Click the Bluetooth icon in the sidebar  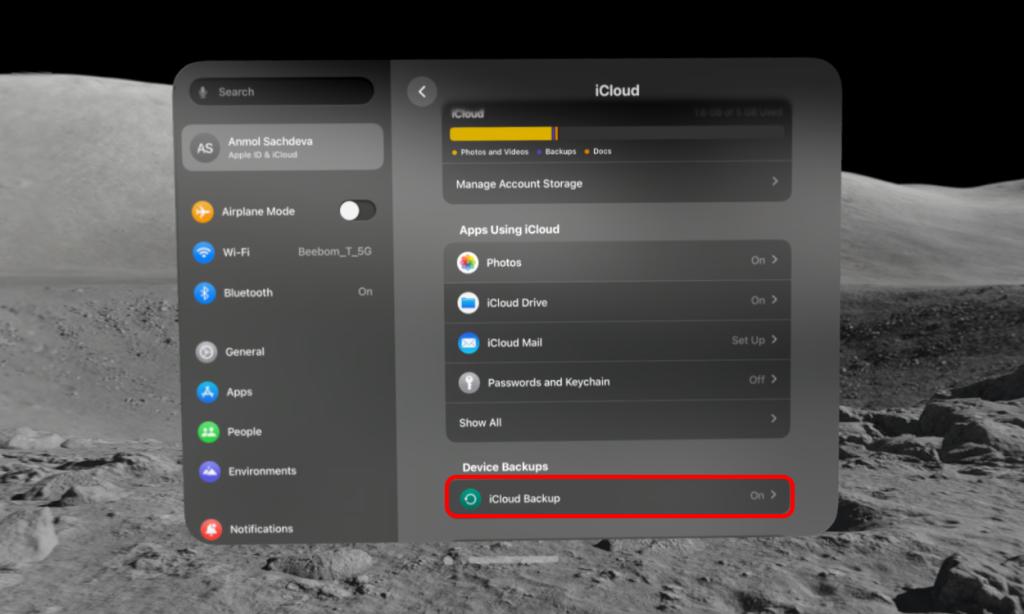[204, 293]
